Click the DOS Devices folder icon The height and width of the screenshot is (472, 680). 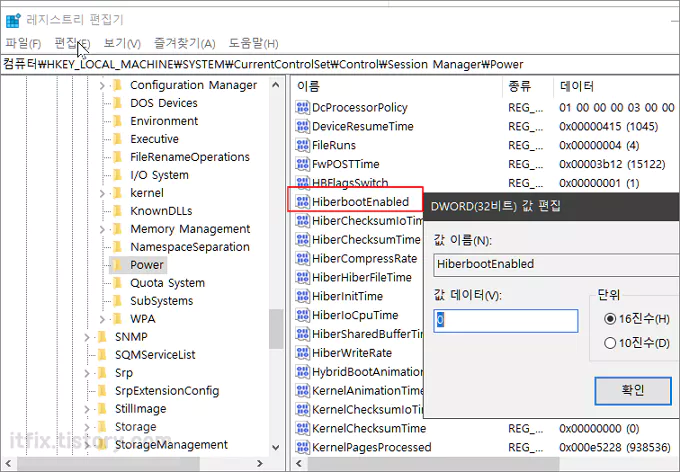pos(118,103)
